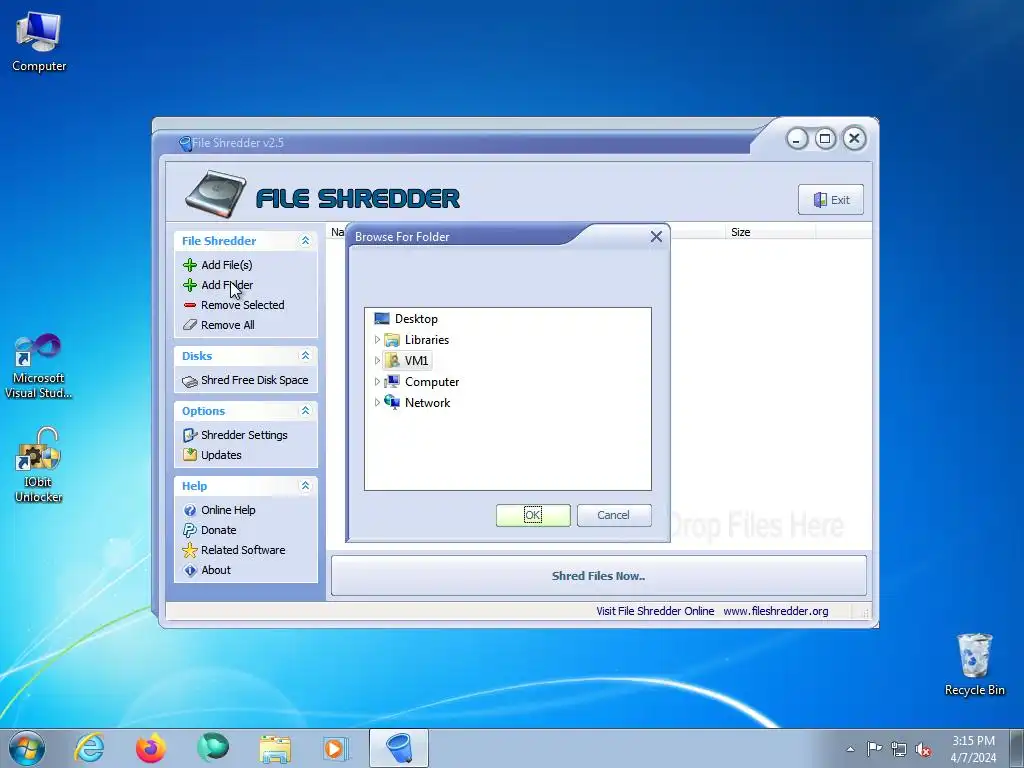Click the Computer icon in folder tree
Screen dimensions: 1024x768
click(x=392, y=381)
